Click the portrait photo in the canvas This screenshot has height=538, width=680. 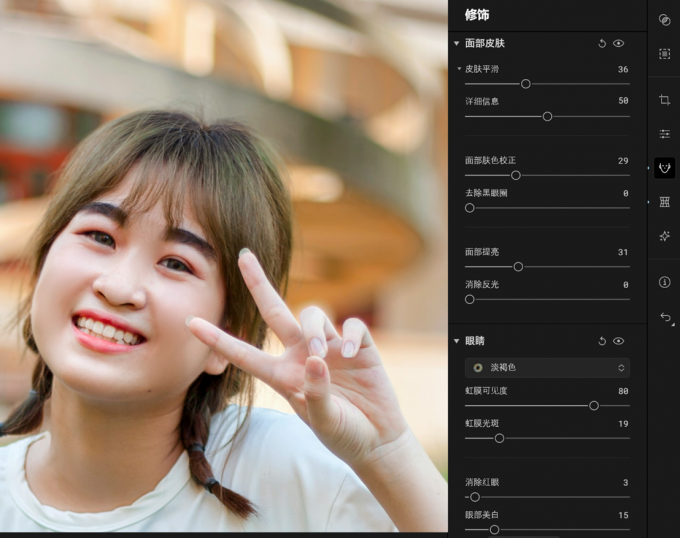tap(224, 266)
